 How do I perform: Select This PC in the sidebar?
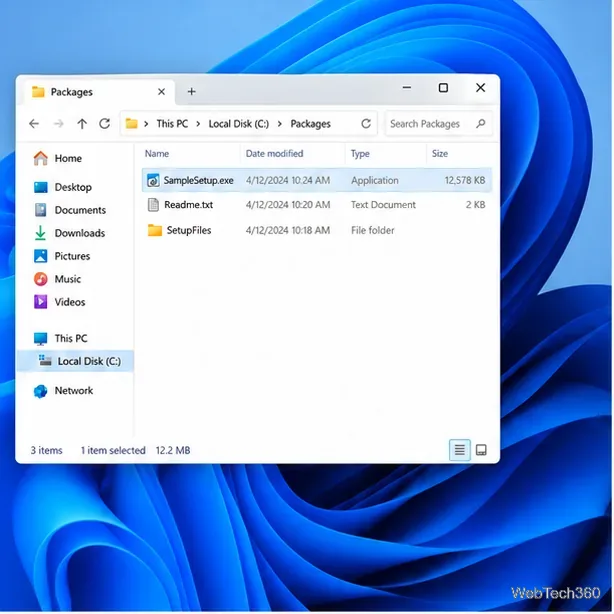pos(61,338)
